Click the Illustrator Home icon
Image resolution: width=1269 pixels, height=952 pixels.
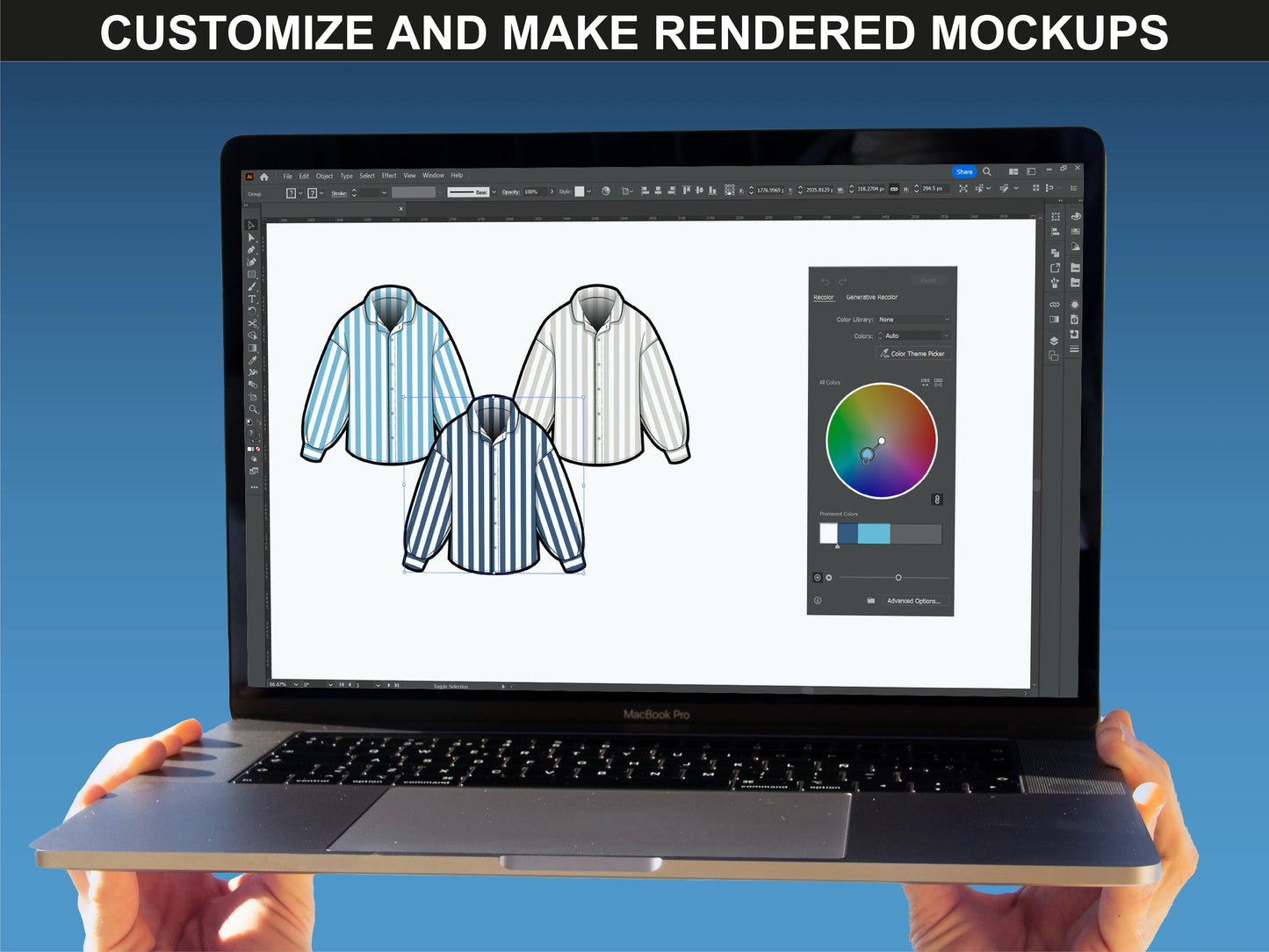pyautogui.click(x=264, y=177)
